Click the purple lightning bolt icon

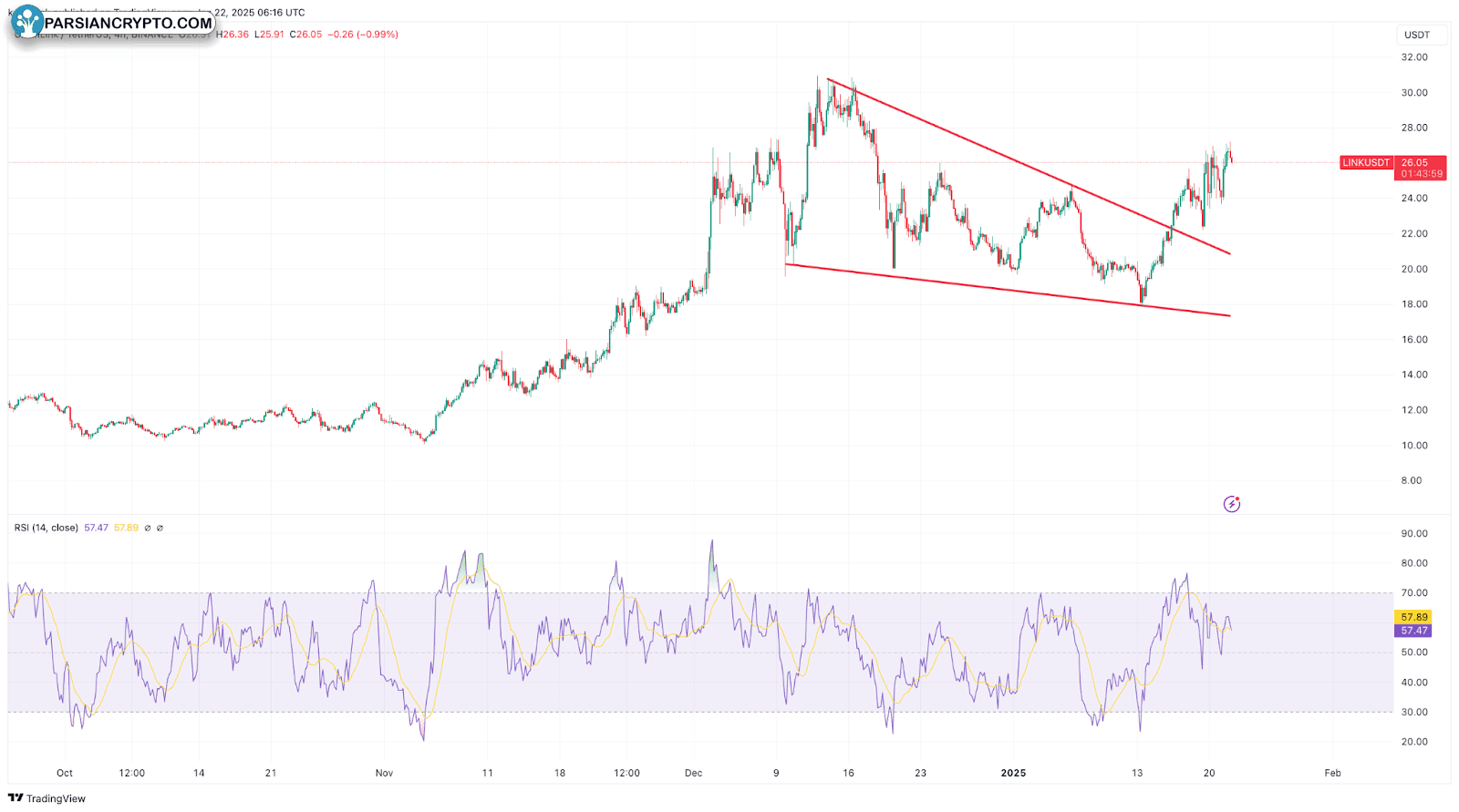point(1232,504)
